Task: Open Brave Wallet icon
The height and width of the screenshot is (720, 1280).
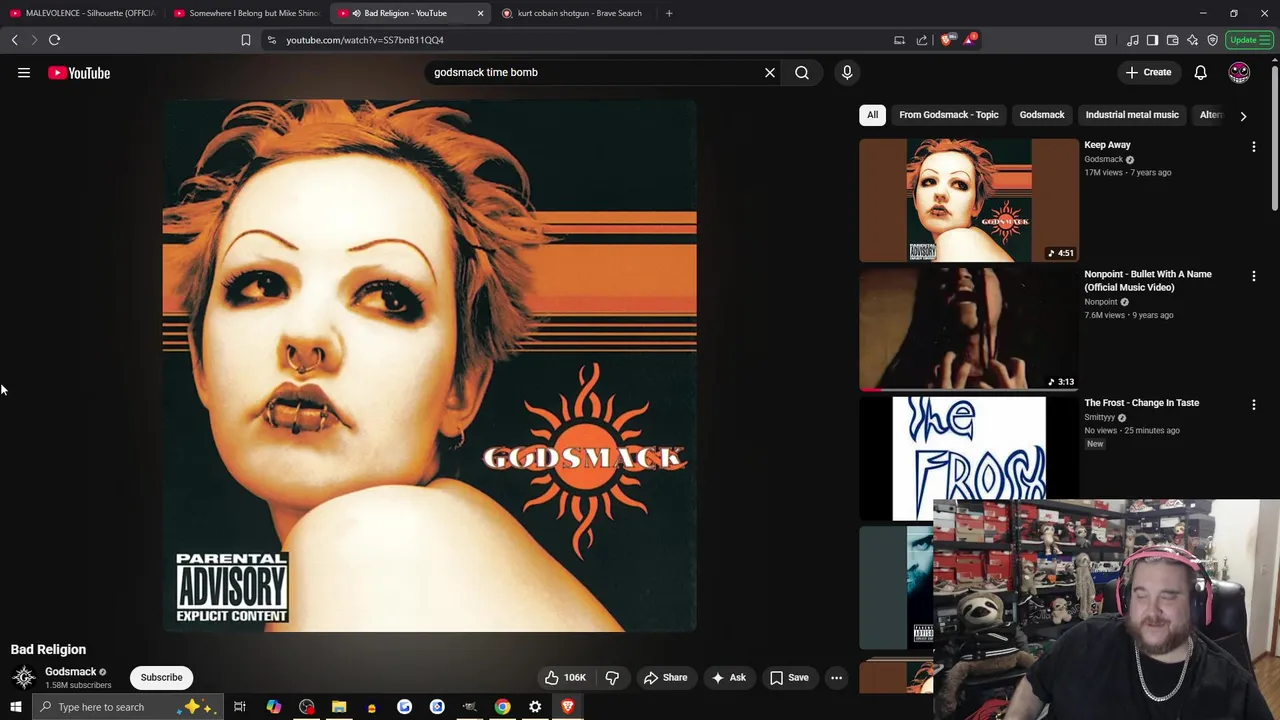Action: tap(1172, 40)
